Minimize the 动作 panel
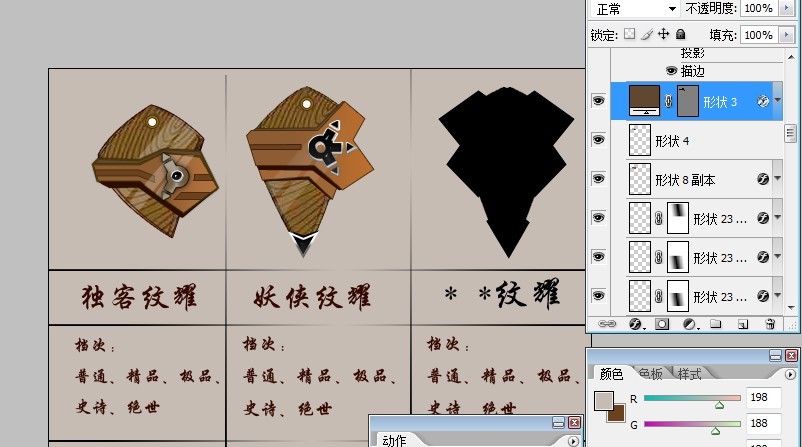The width and height of the screenshot is (802, 447). point(559,422)
